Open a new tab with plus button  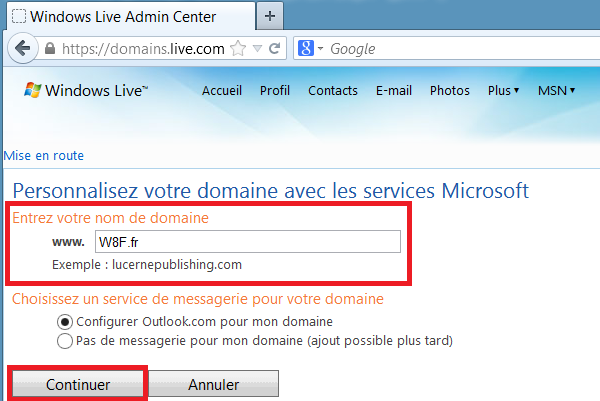click(270, 16)
